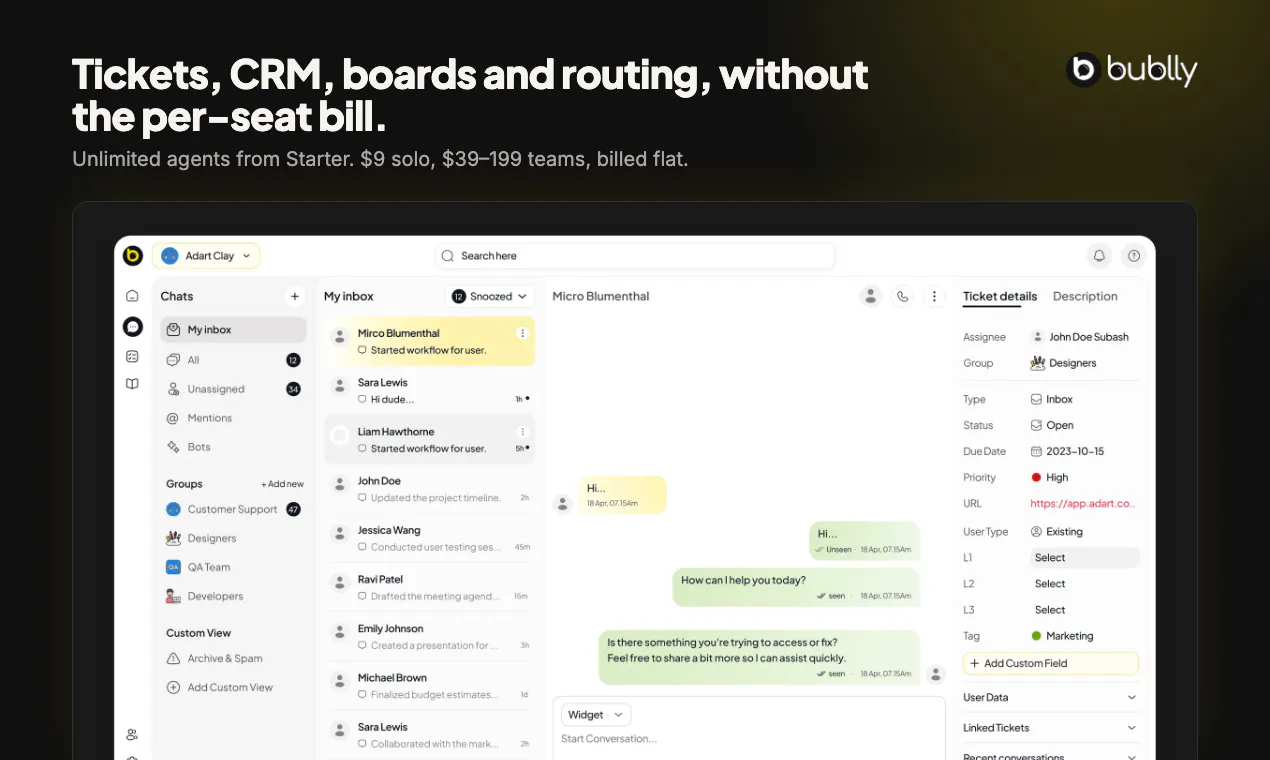Viewport: 1270px width, 760px height.
Task: Click the bubbly logo in app header
Action: 133,256
